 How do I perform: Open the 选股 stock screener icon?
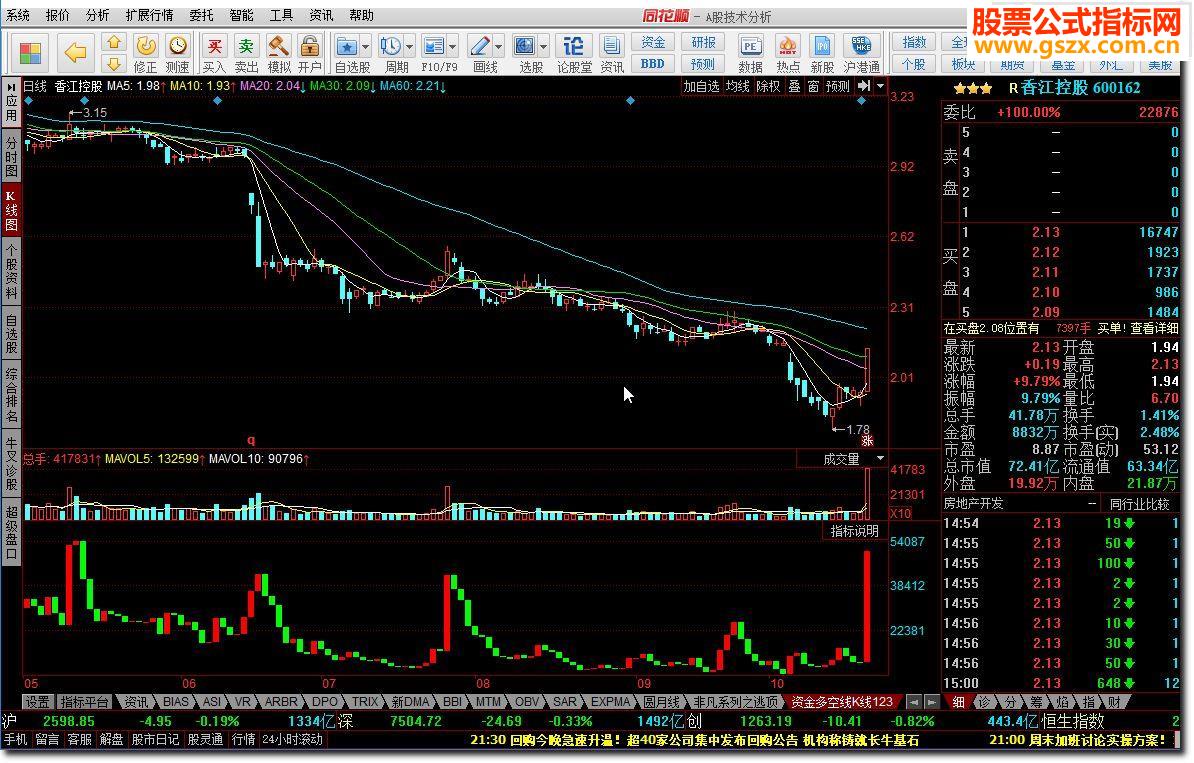pyautogui.click(x=525, y=46)
